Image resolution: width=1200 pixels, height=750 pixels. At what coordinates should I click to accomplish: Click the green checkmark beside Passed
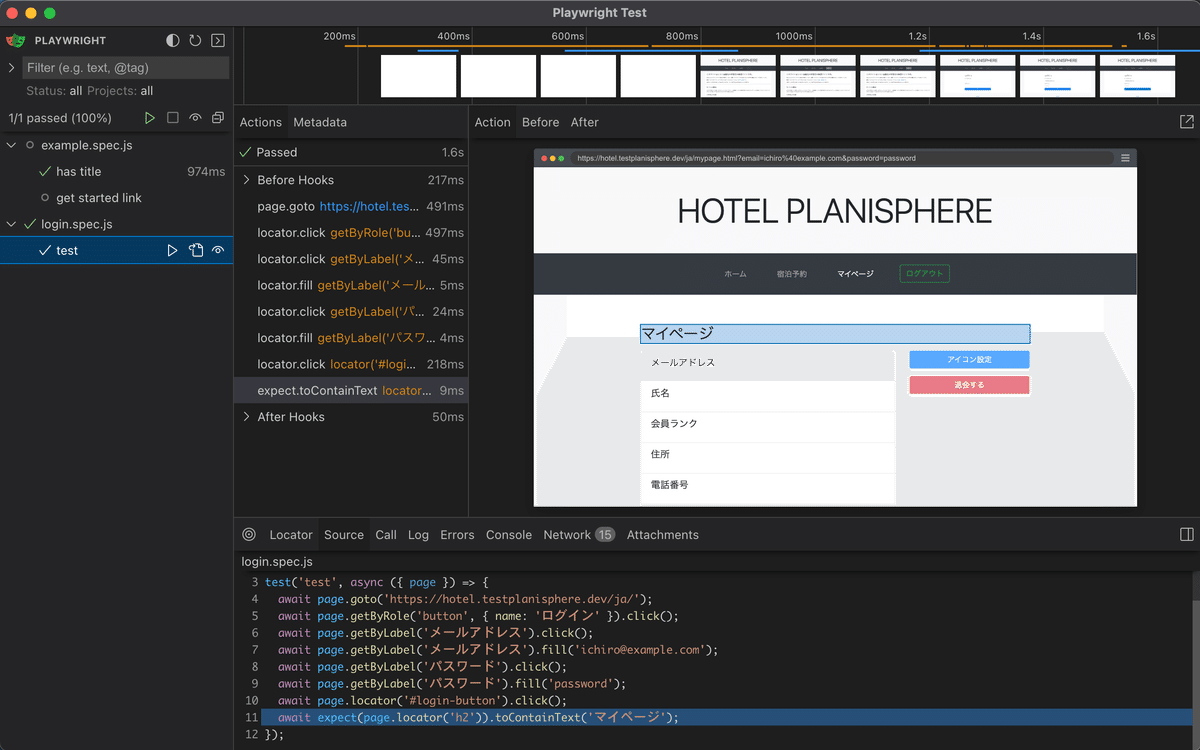[x=245, y=152]
